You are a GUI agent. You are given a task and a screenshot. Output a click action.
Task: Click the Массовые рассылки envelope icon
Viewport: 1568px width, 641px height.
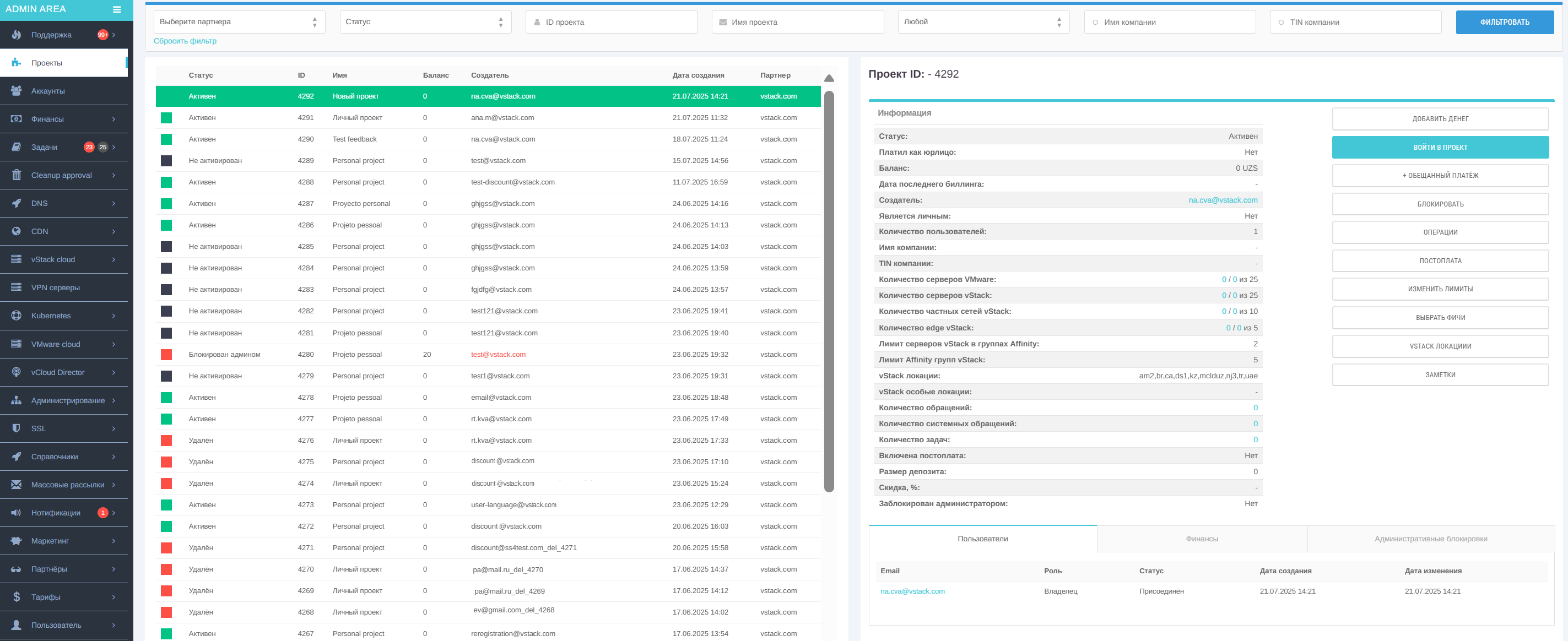(17, 485)
